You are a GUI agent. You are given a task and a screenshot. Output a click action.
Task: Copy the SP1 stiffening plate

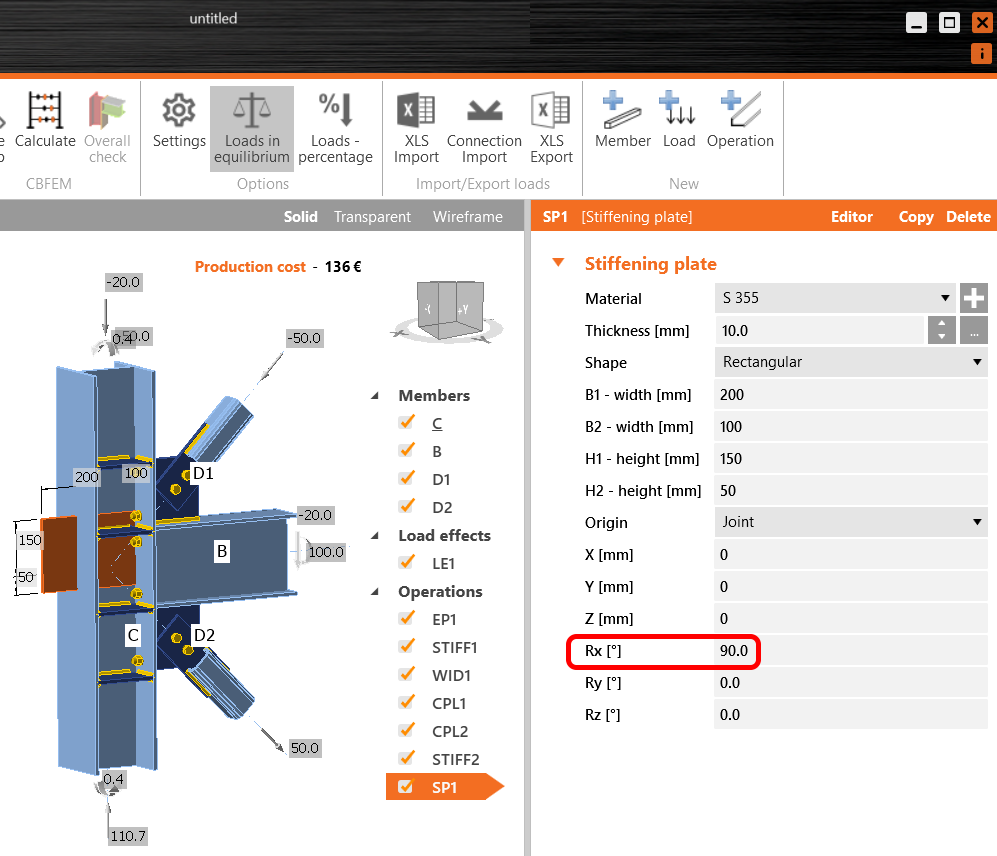click(916, 216)
